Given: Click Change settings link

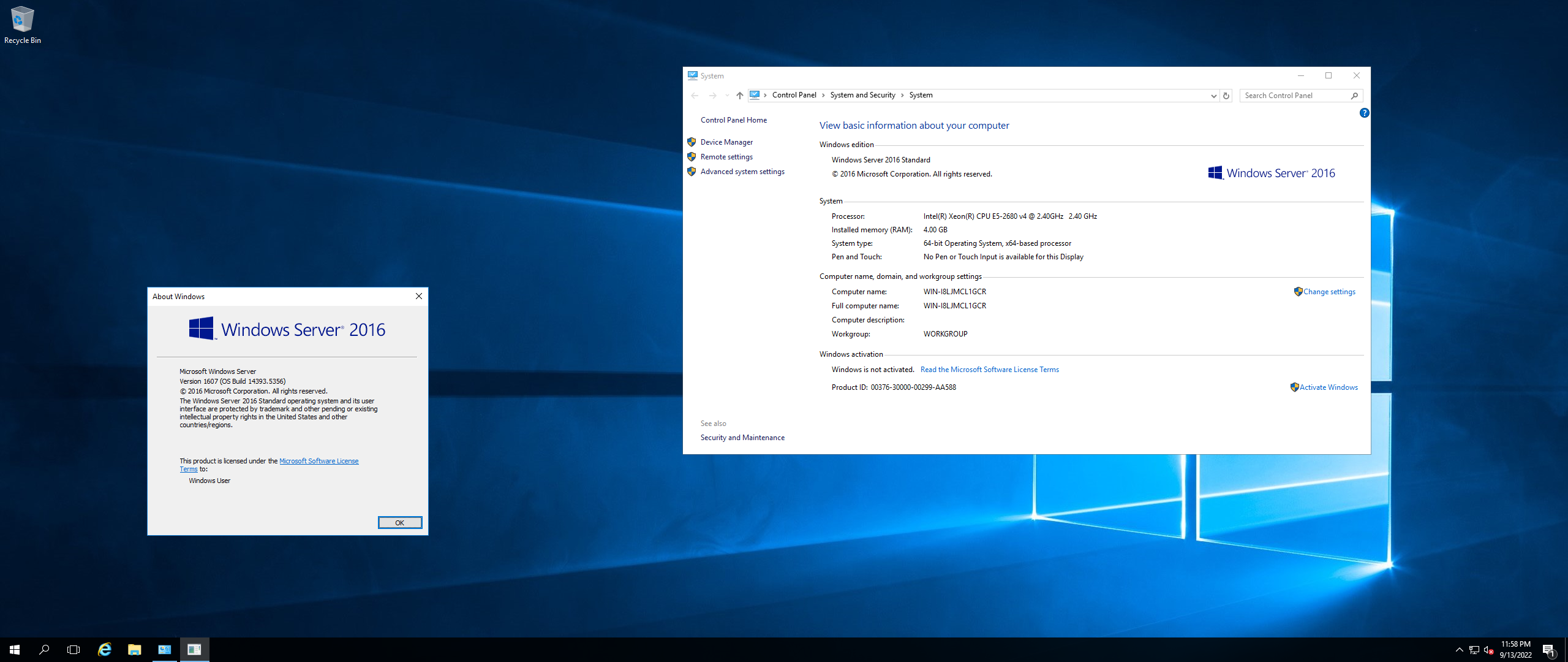Looking at the screenshot, I should pos(1329,292).
